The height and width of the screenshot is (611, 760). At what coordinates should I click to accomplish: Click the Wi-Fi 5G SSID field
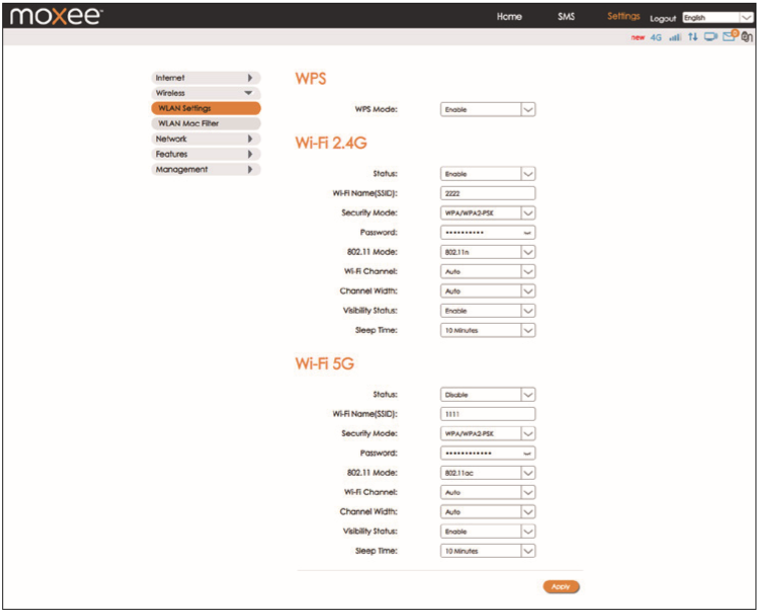488,414
